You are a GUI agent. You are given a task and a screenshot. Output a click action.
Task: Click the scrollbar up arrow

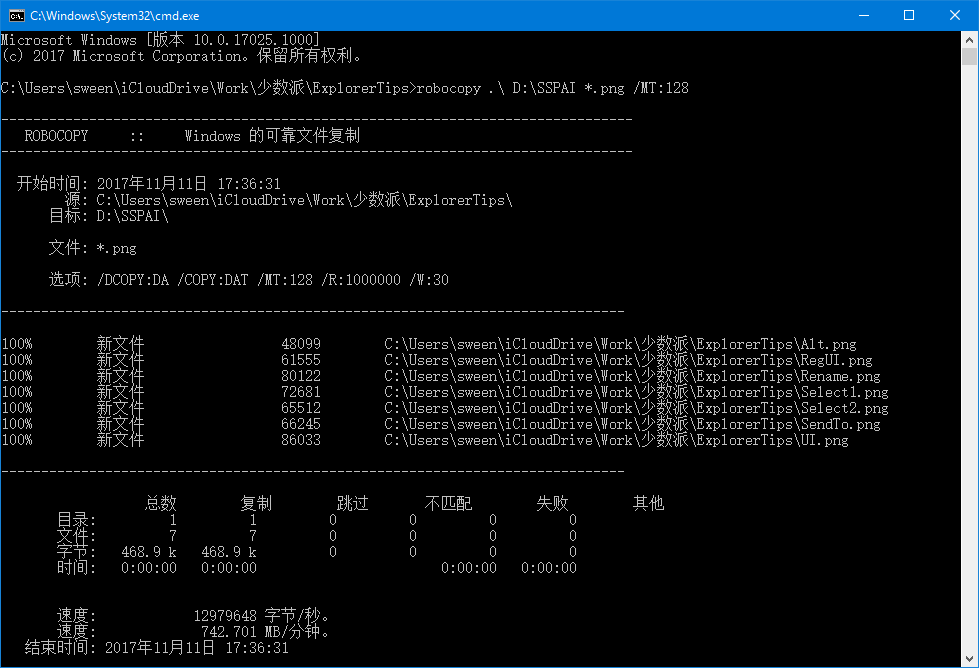(969, 39)
